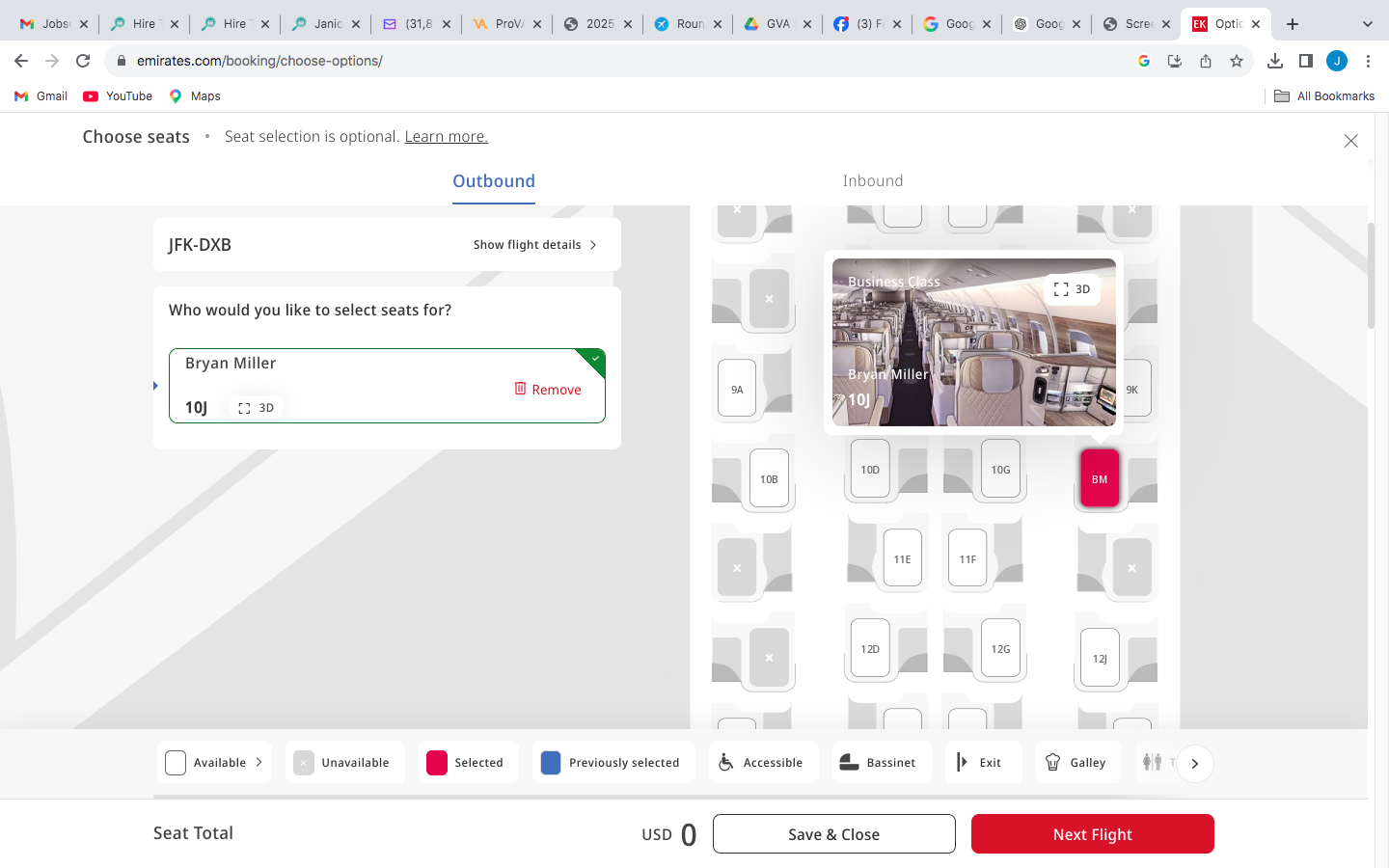Open All Bookmarks folder
The image size is (1389, 868).
[x=1324, y=96]
